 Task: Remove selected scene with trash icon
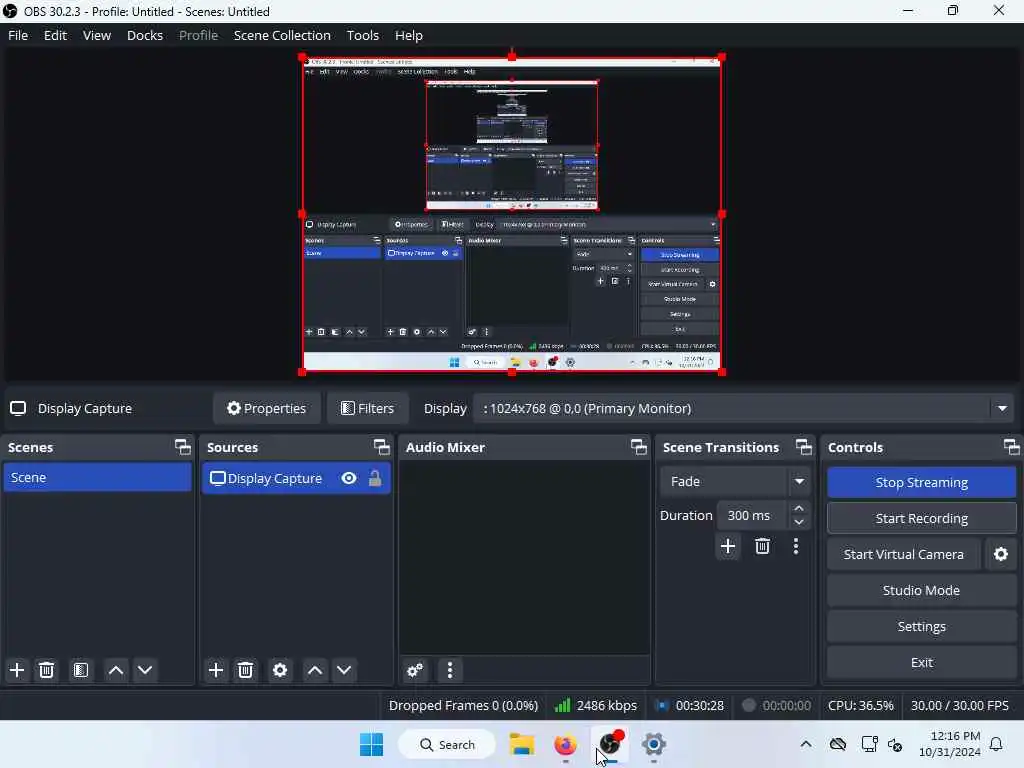(x=46, y=670)
